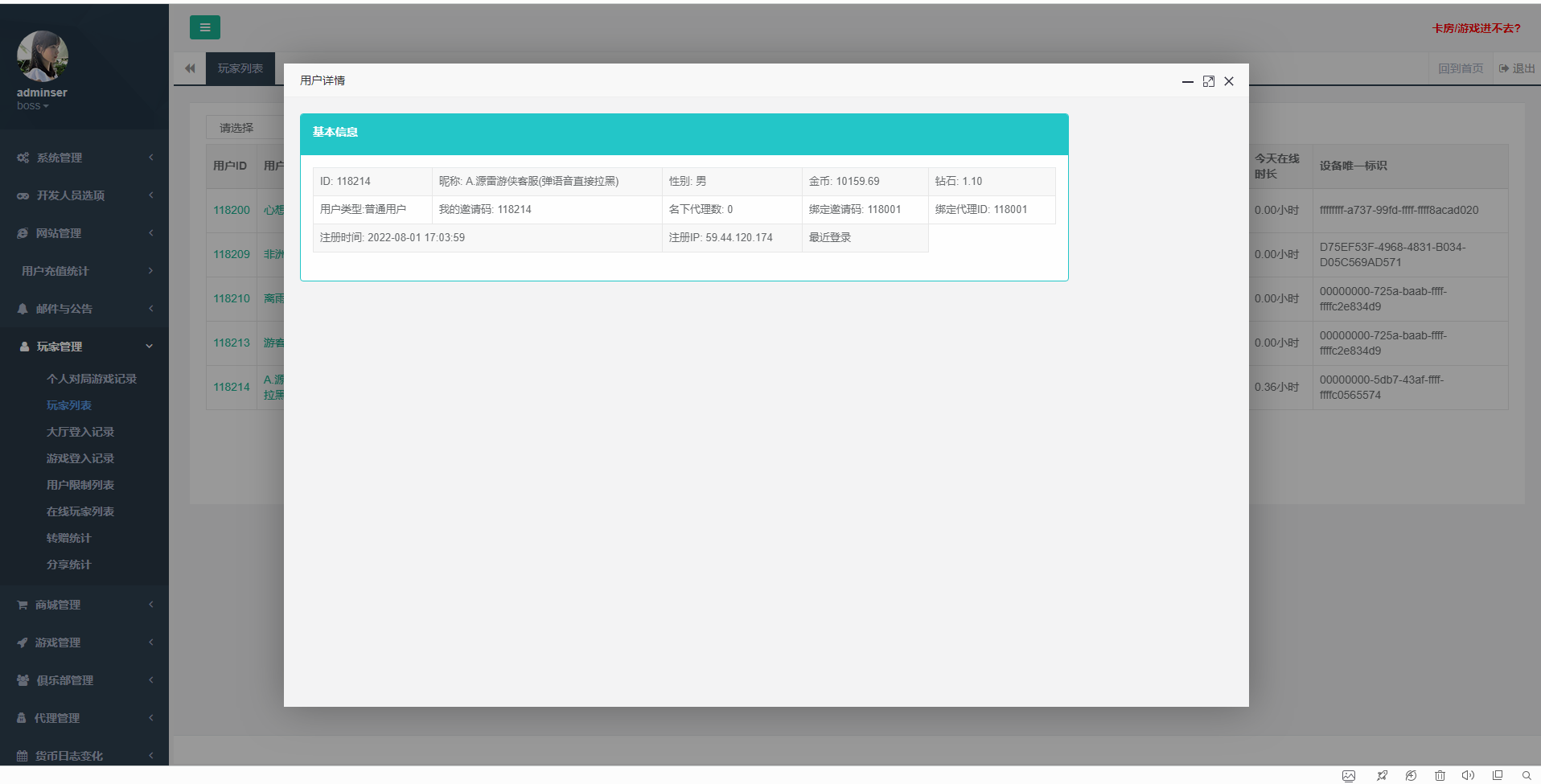The width and height of the screenshot is (1541, 784).
Task: Expand the 游戏管理 menu arrow
Action: pos(150,642)
